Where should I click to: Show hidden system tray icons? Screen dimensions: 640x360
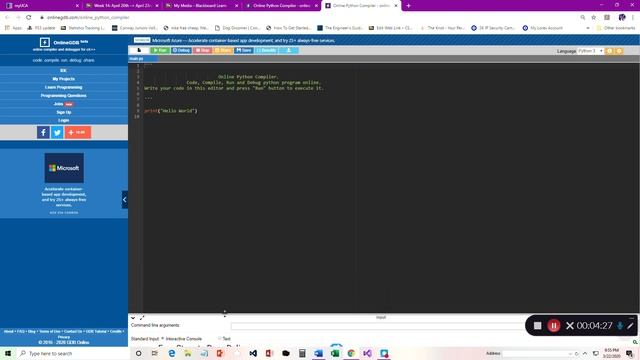click(x=585, y=353)
